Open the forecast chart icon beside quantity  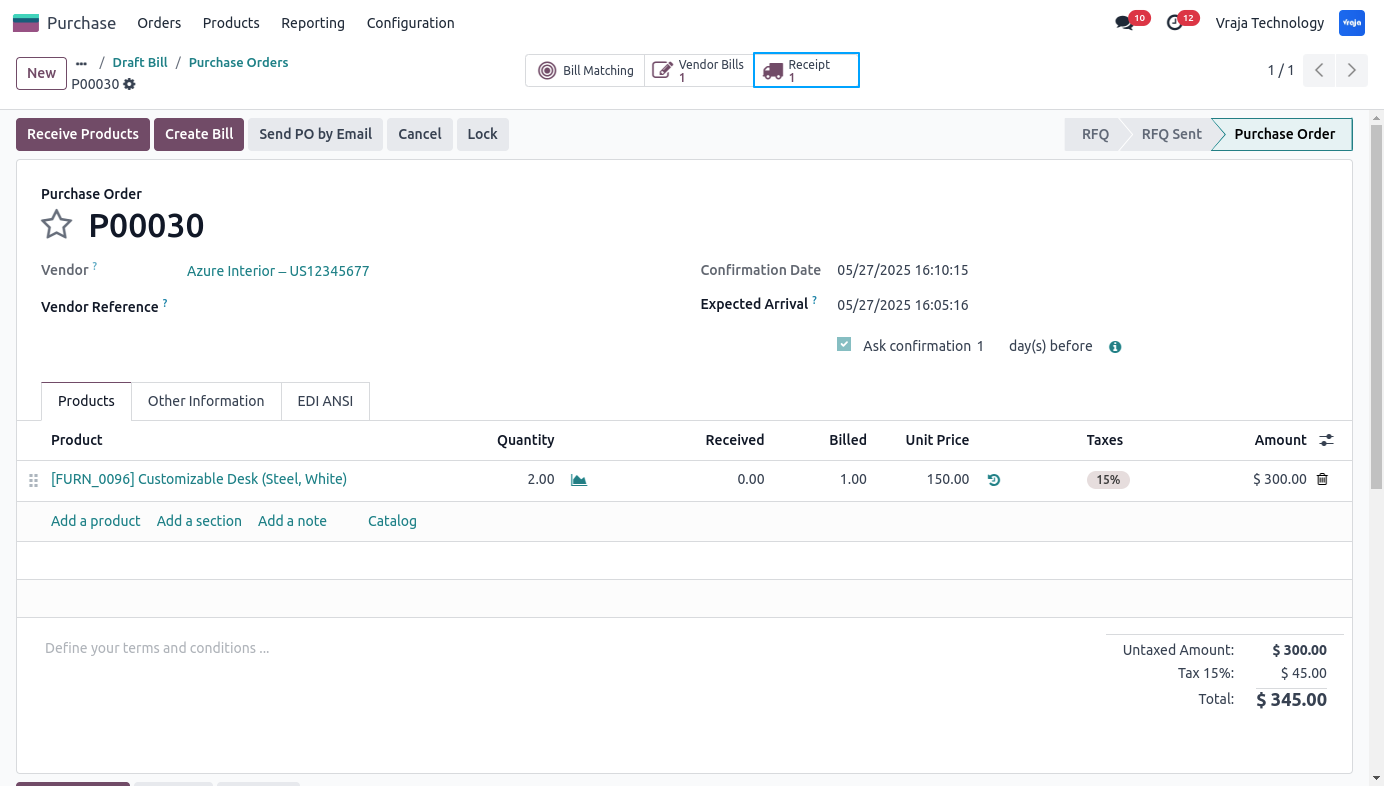578,480
